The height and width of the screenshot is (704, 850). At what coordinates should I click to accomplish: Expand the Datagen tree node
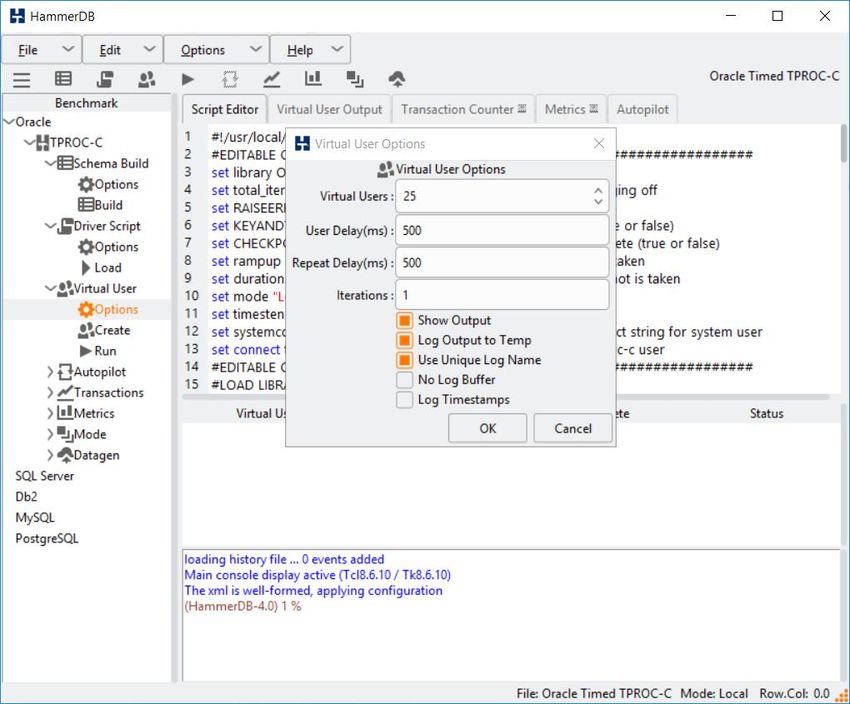point(50,455)
